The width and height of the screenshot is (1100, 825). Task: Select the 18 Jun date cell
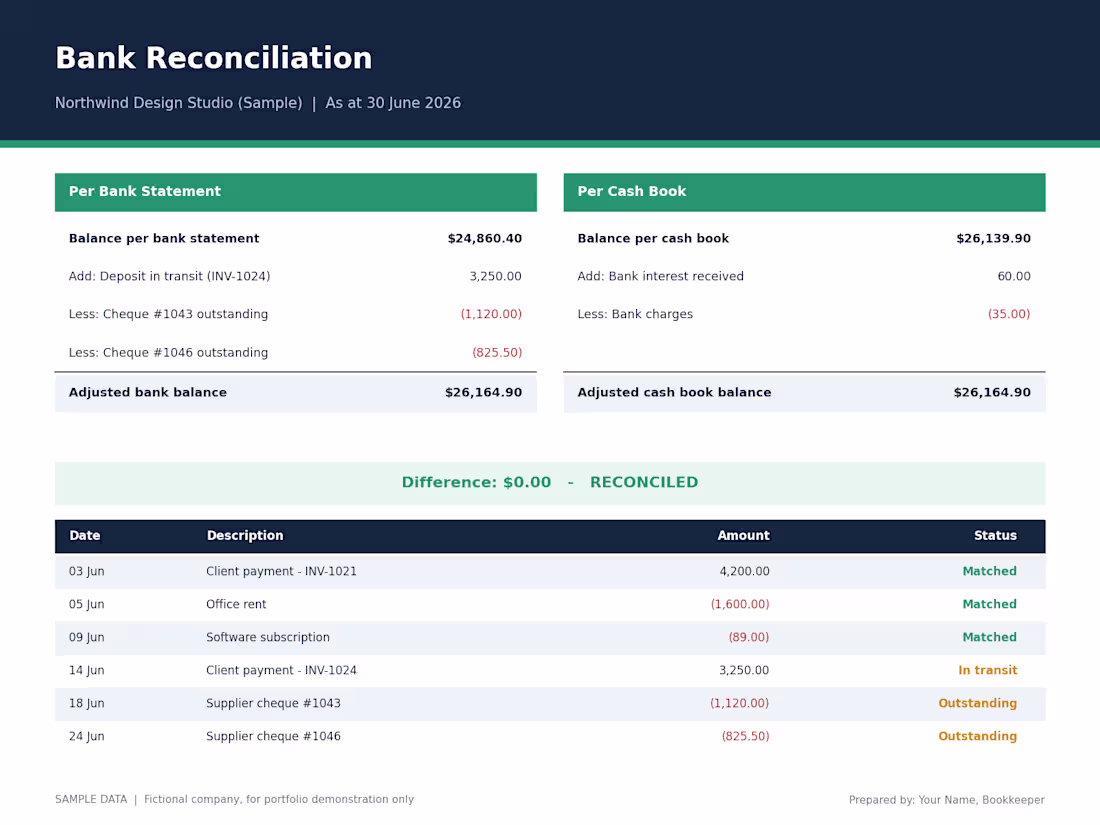pyautogui.click(x=86, y=704)
